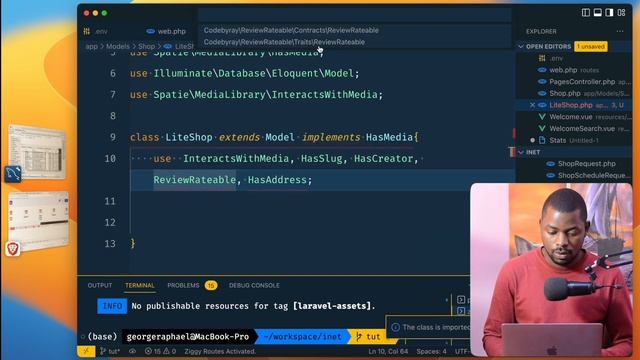Click LiteShop class name on line 9
Screen dimensions: 640x360
pyautogui.click(x=189, y=137)
